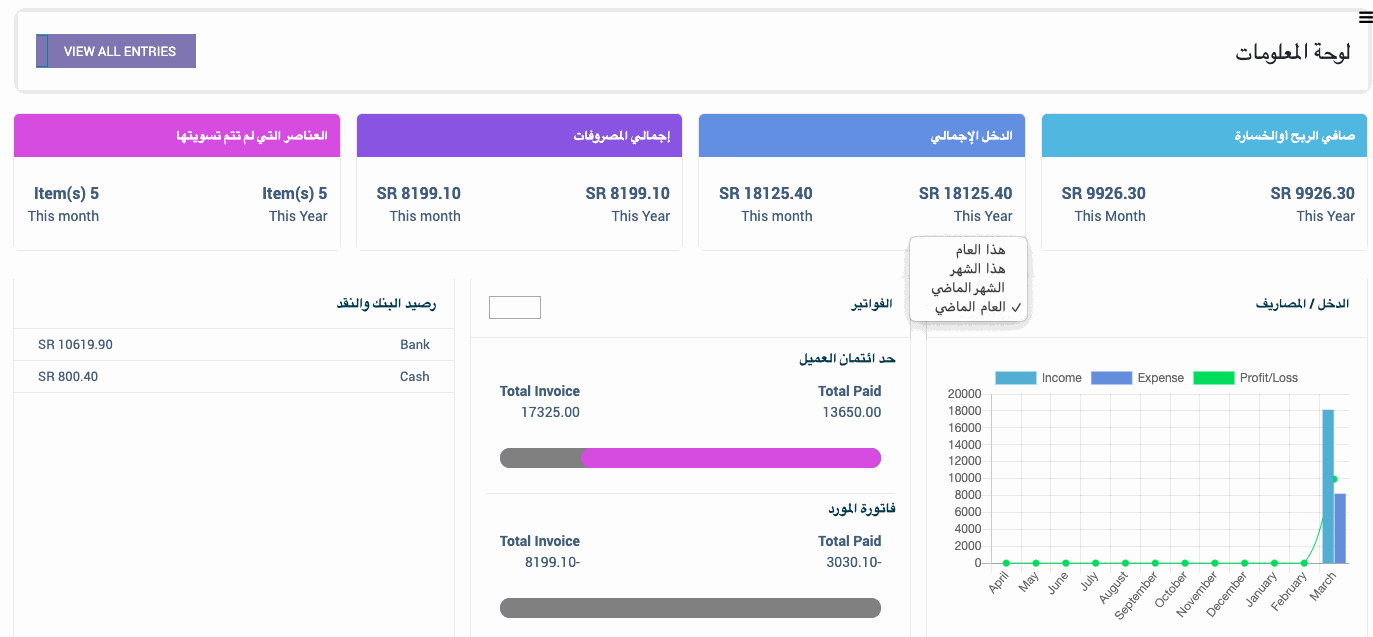The width and height of the screenshot is (1373, 637).
Task: Click the March expense bar in chart
Action: pos(1340,528)
